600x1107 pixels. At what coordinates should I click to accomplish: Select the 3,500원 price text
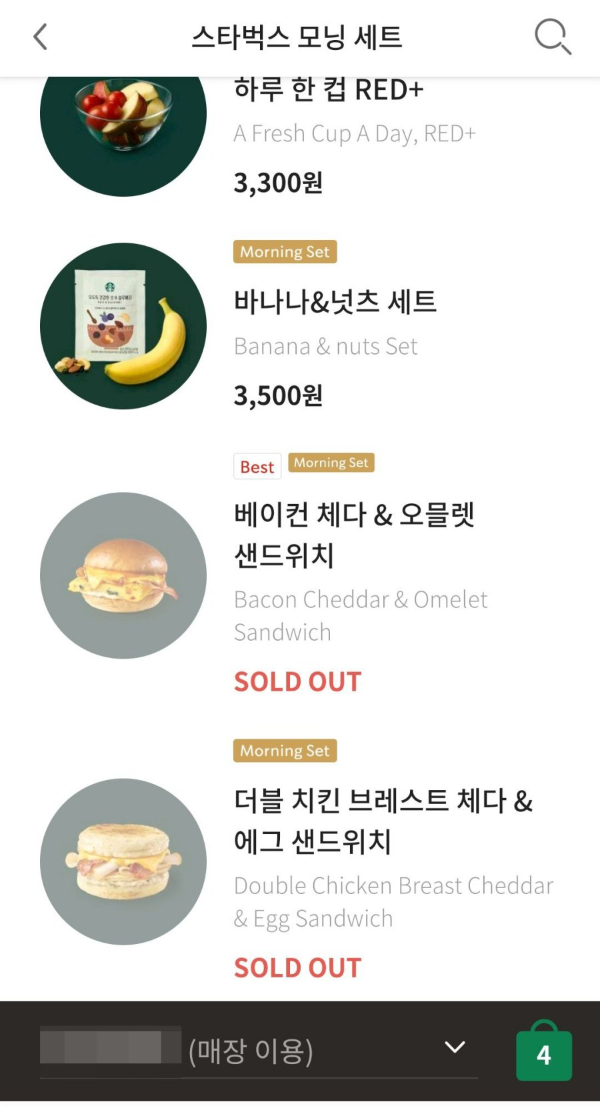276,396
